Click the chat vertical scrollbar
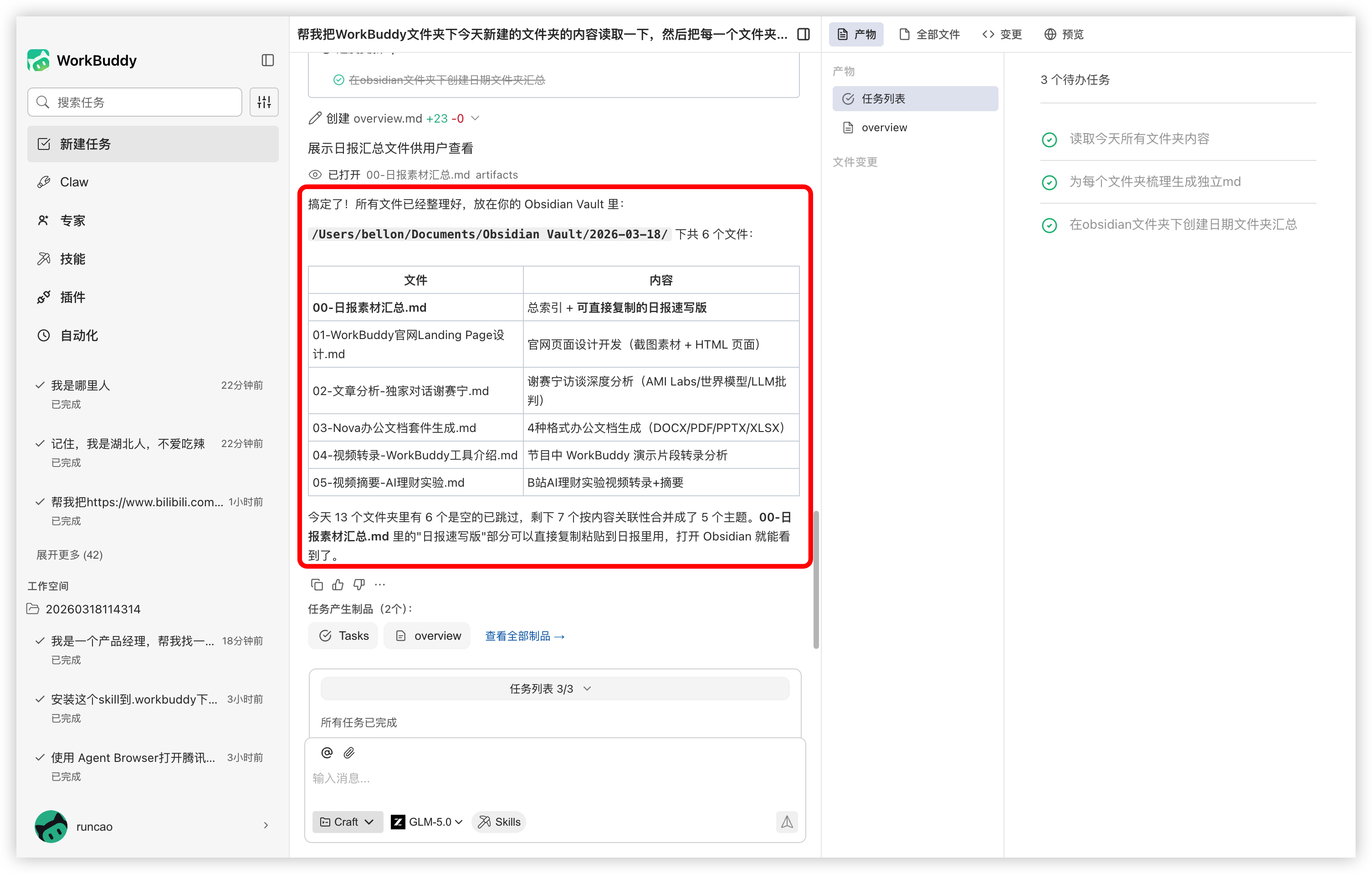The height and width of the screenshot is (874, 1372). tap(816, 579)
